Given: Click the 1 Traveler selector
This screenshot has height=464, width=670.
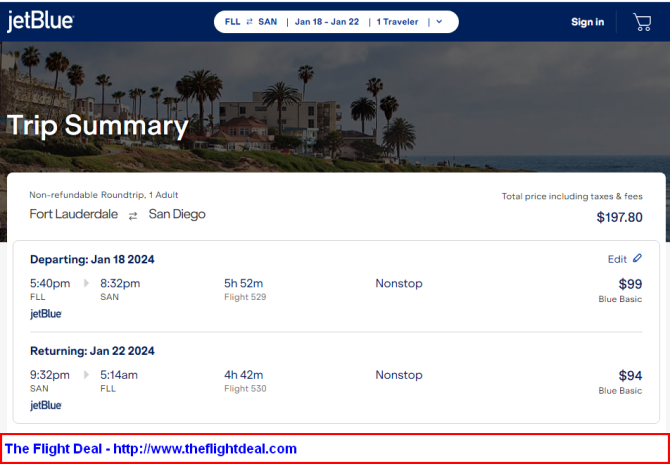Looking at the screenshot, I should point(397,22).
